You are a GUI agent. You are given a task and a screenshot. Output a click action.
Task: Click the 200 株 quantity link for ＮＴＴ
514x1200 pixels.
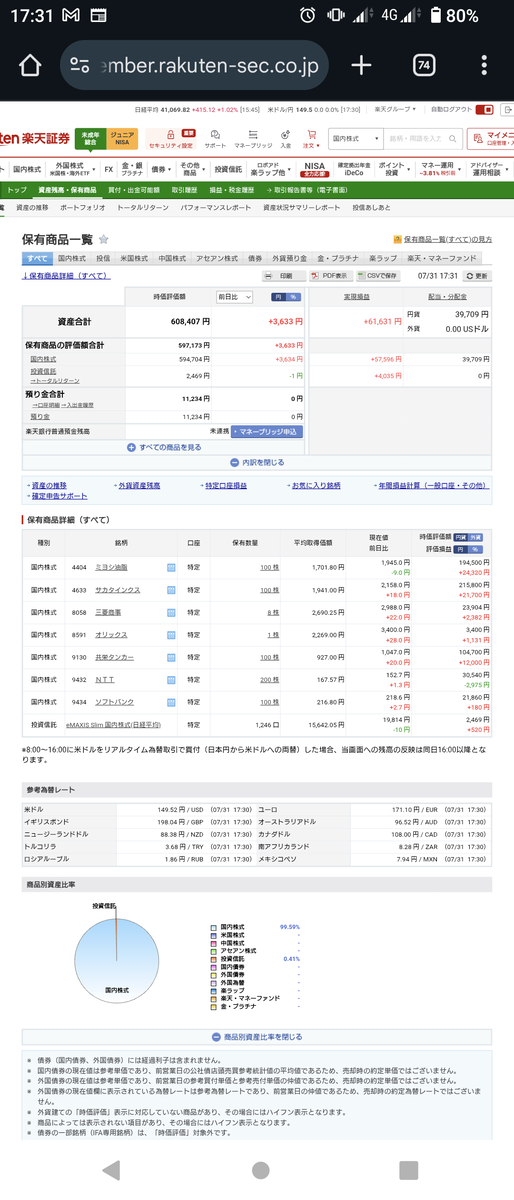click(269, 679)
